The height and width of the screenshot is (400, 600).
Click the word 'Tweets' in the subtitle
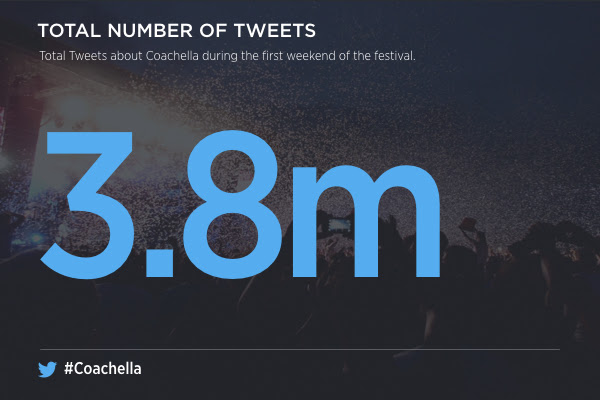[x=88, y=56]
